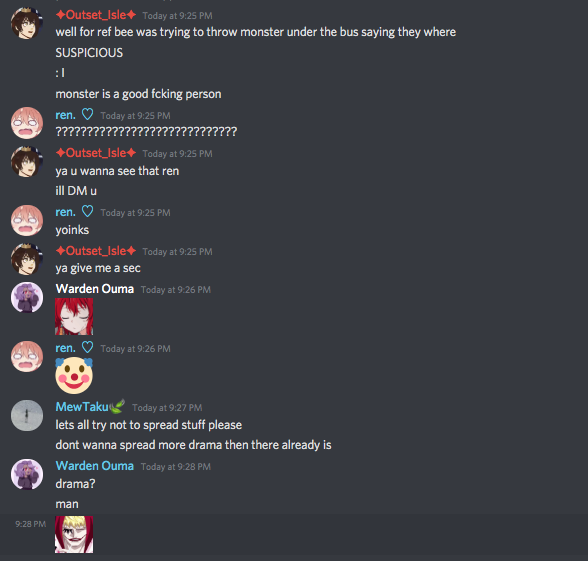Open ren.'s avatar beside the question marks message
The width and height of the screenshot is (588, 561).
pos(27,123)
